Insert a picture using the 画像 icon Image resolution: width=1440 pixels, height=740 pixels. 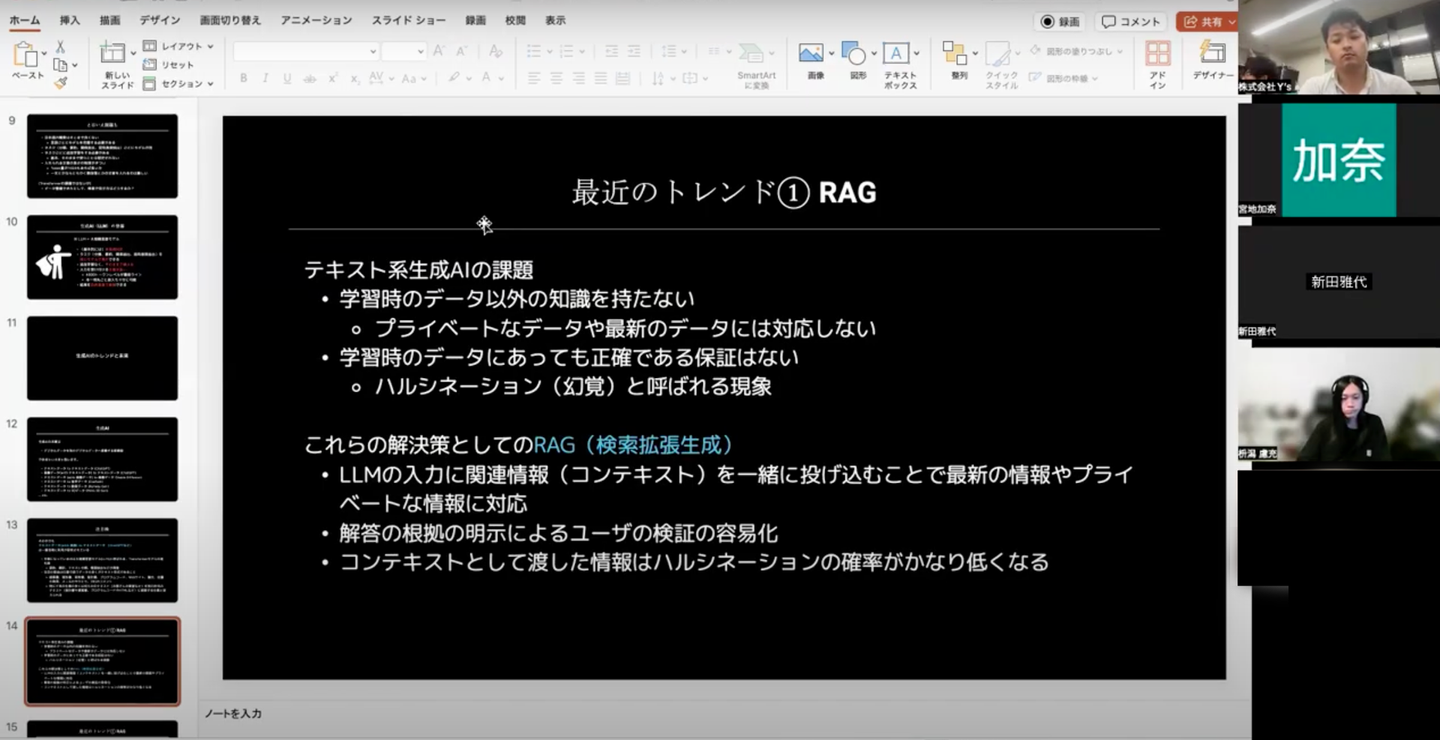click(815, 60)
